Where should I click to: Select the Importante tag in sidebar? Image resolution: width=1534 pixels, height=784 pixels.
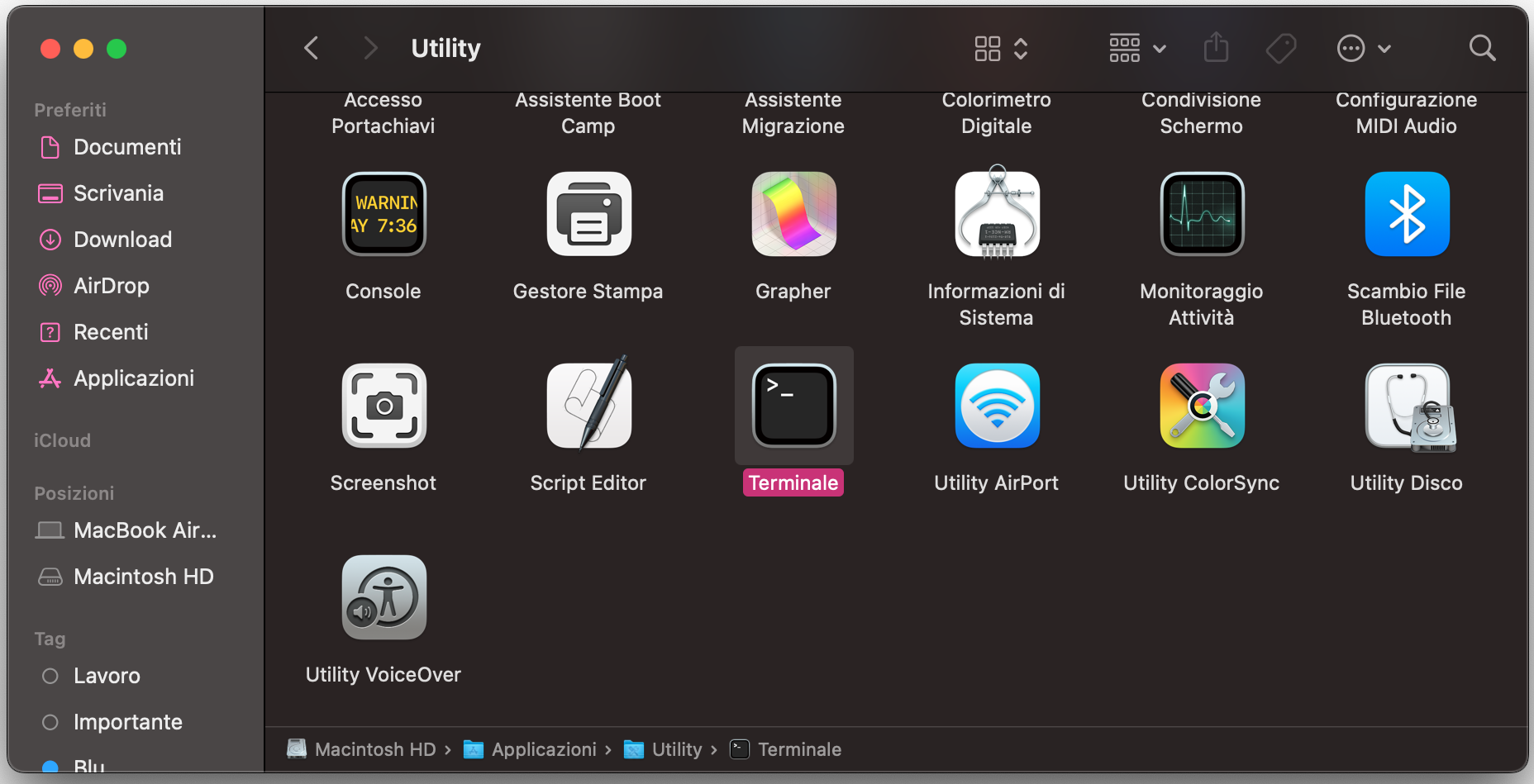click(x=127, y=722)
